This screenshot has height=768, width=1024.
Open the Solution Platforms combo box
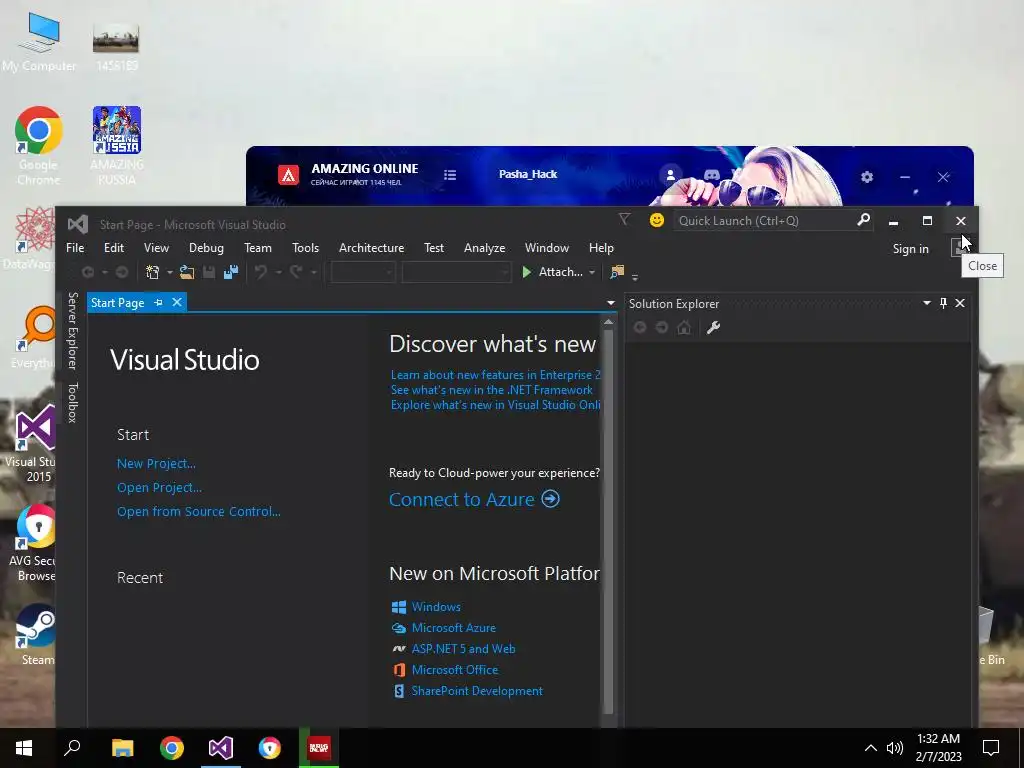(x=456, y=272)
